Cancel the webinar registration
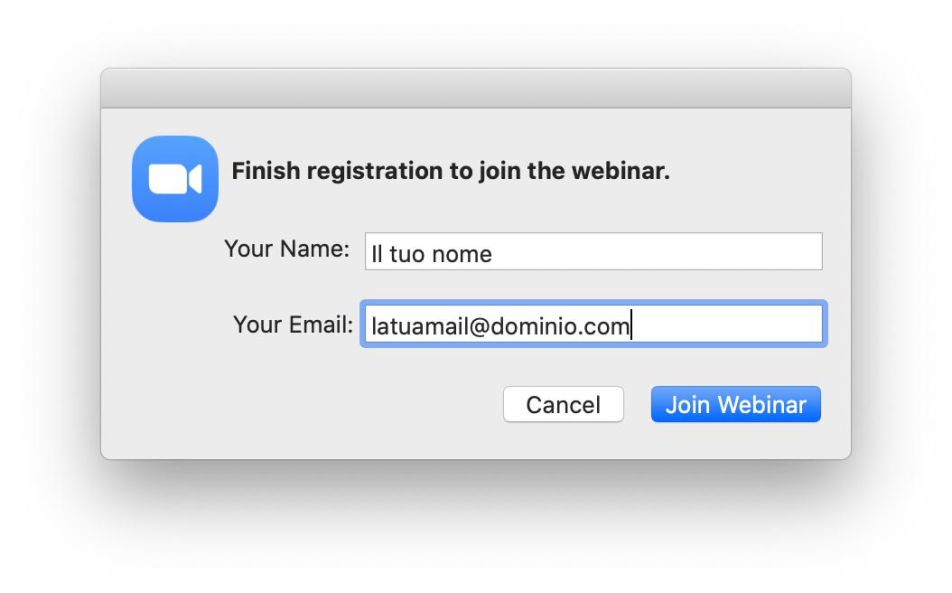The image size is (952, 593). pyautogui.click(x=563, y=404)
